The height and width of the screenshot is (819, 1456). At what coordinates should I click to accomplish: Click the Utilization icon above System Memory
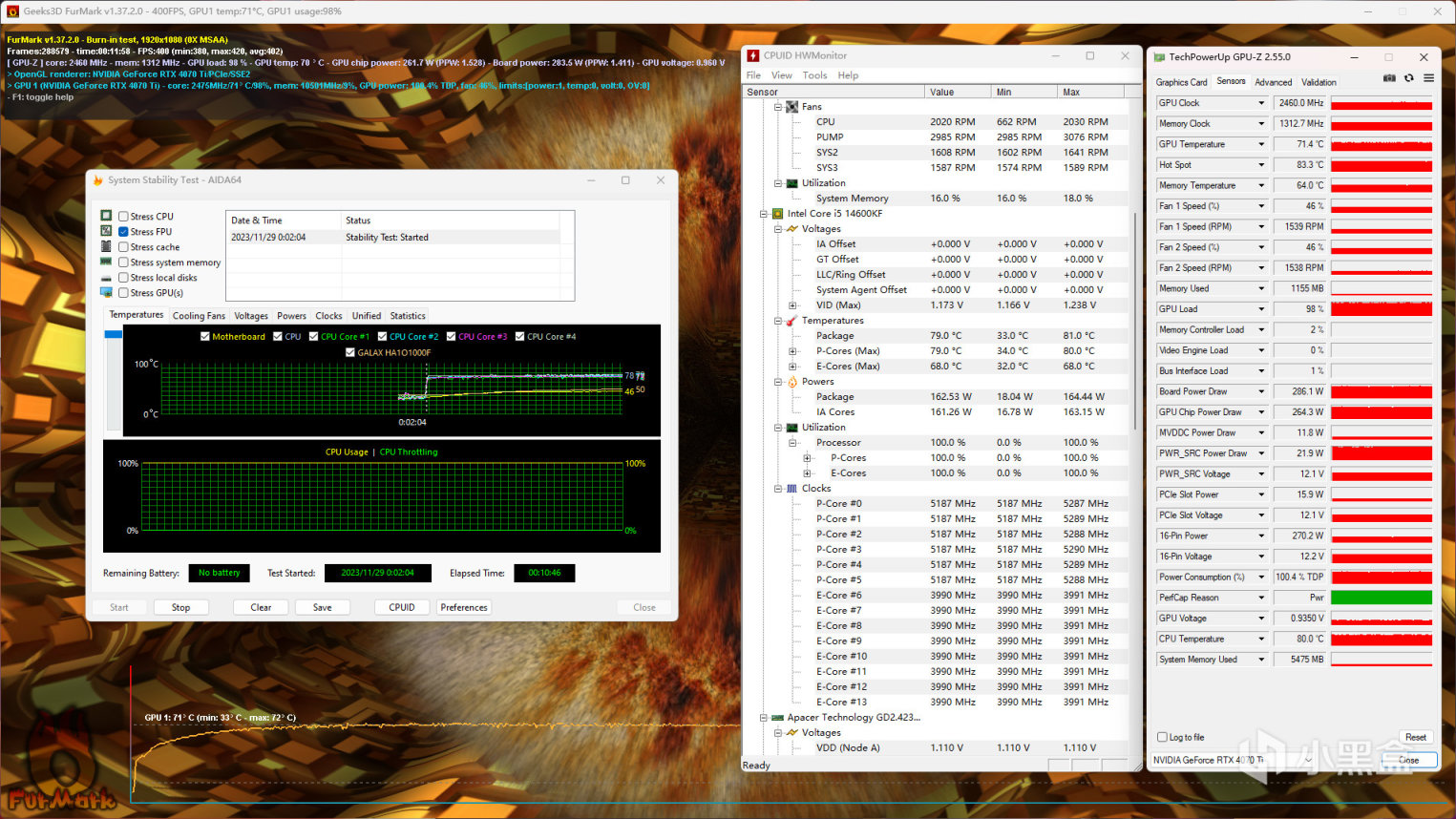[791, 183]
